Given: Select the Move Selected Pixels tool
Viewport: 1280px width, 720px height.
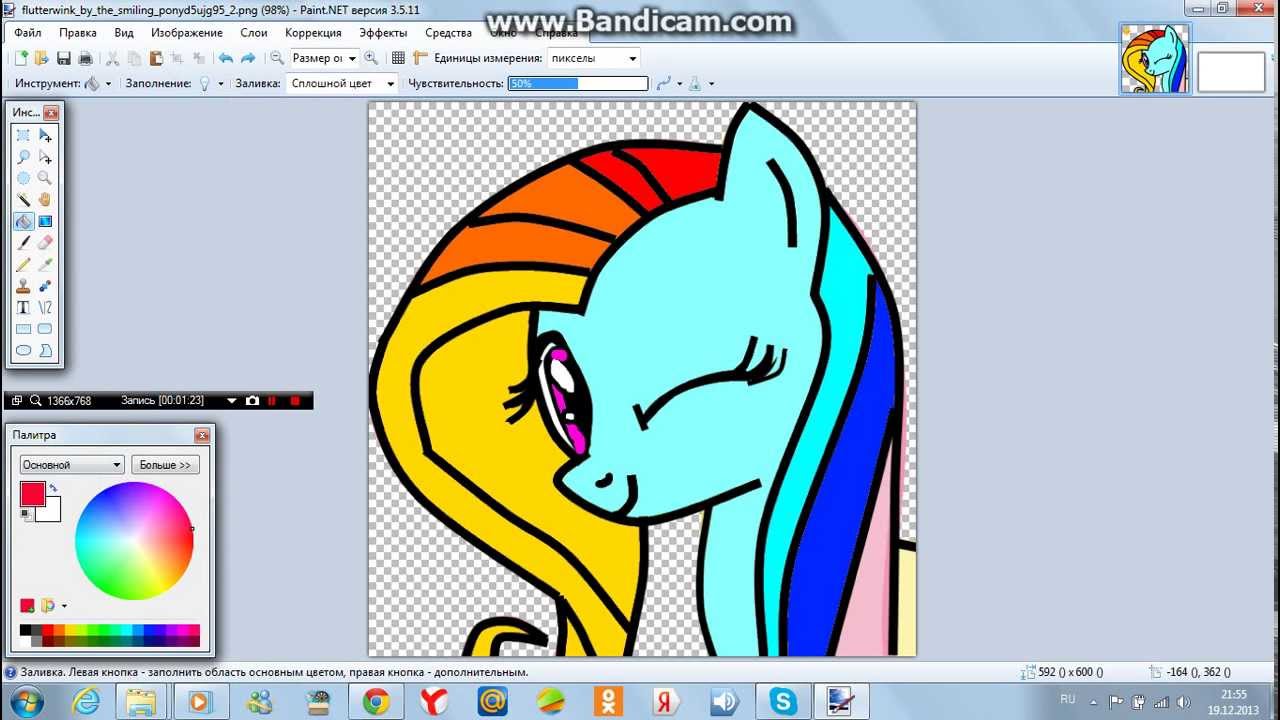Looking at the screenshot, I should tap(45, 135).
